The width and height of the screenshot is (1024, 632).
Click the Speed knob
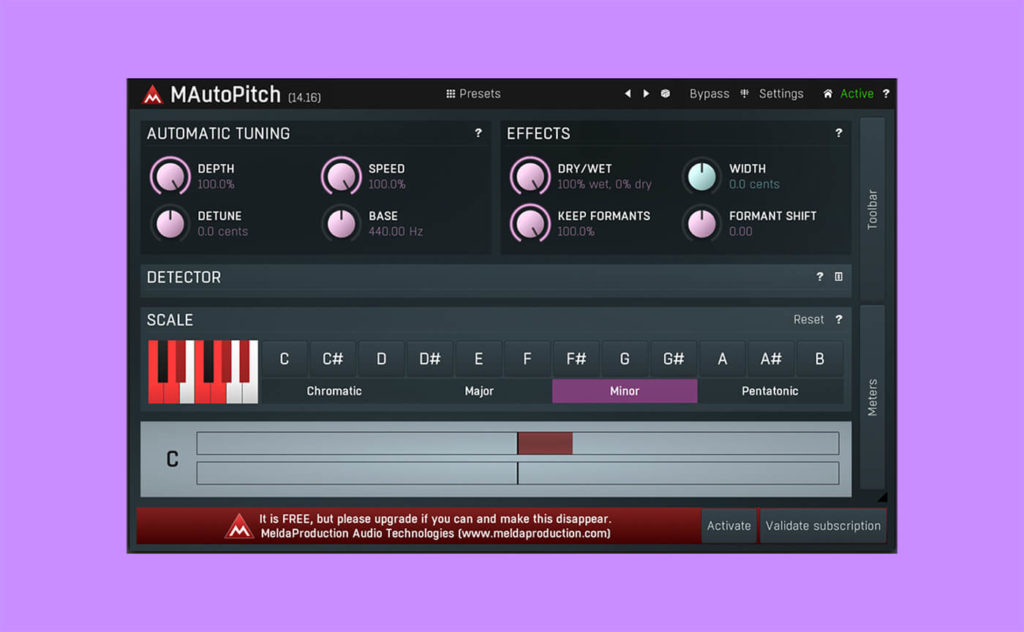(341, 176)
